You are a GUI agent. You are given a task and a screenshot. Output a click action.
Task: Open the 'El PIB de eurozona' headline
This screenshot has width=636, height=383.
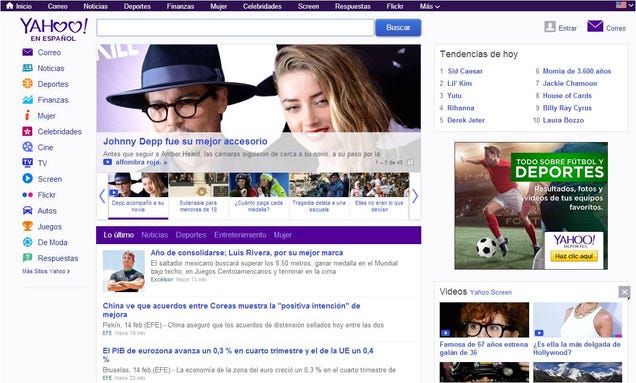coord(238,355)
